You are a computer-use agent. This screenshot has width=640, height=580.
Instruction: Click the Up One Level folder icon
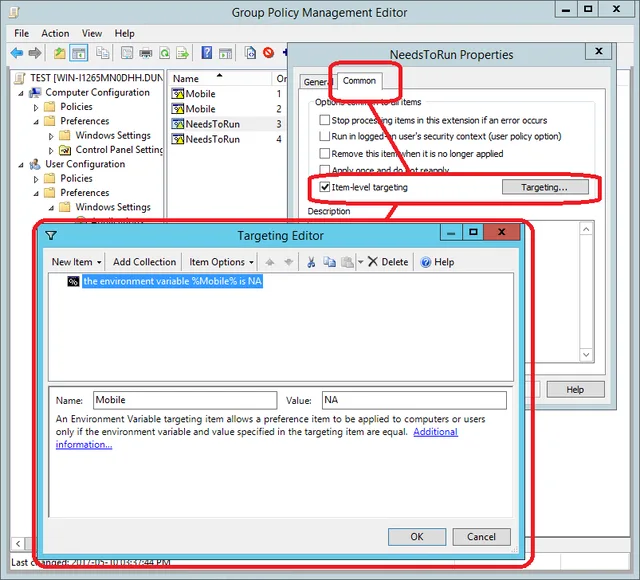60,53
